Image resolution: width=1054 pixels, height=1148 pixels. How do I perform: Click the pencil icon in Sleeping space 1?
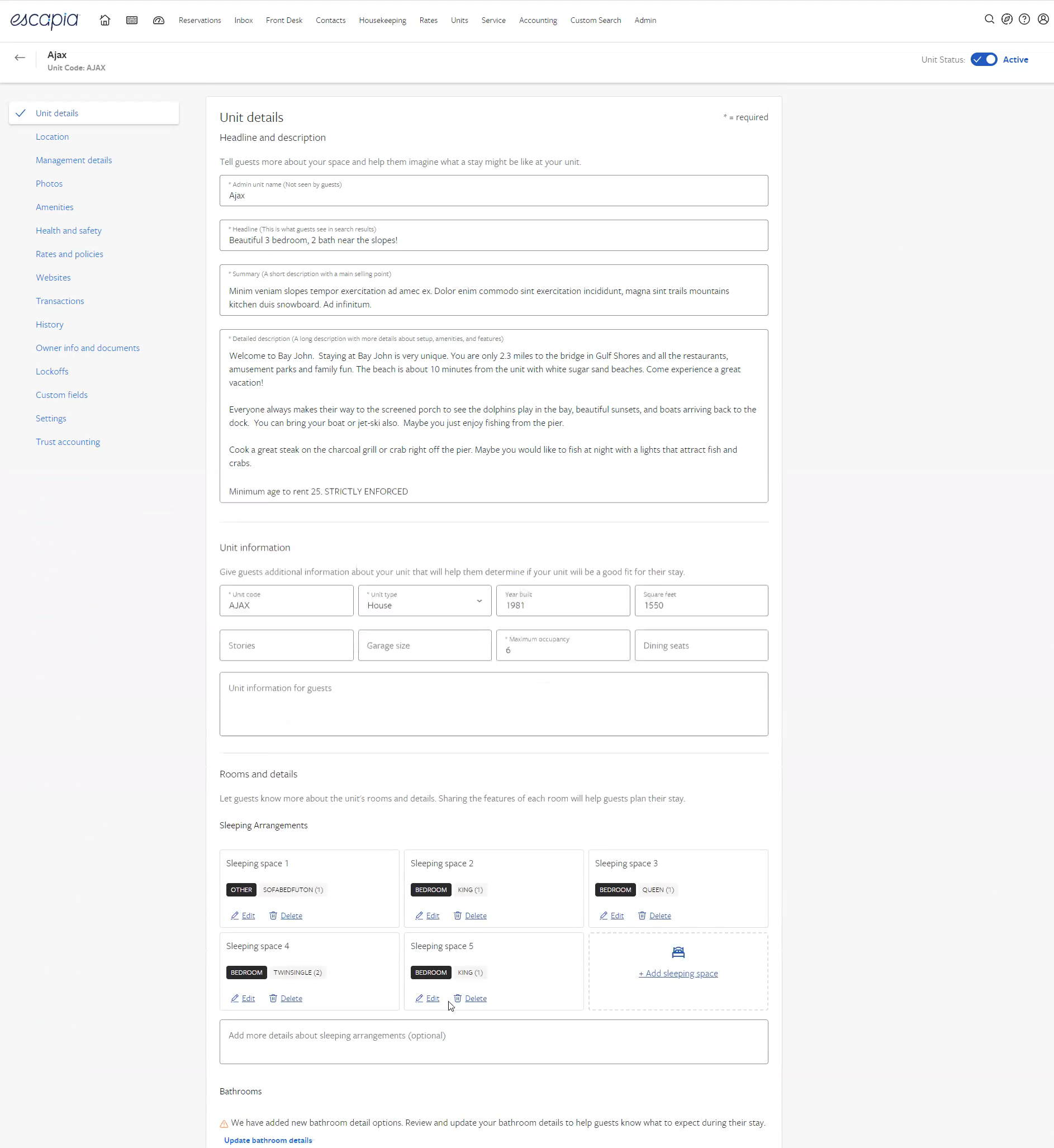point(234,915)
